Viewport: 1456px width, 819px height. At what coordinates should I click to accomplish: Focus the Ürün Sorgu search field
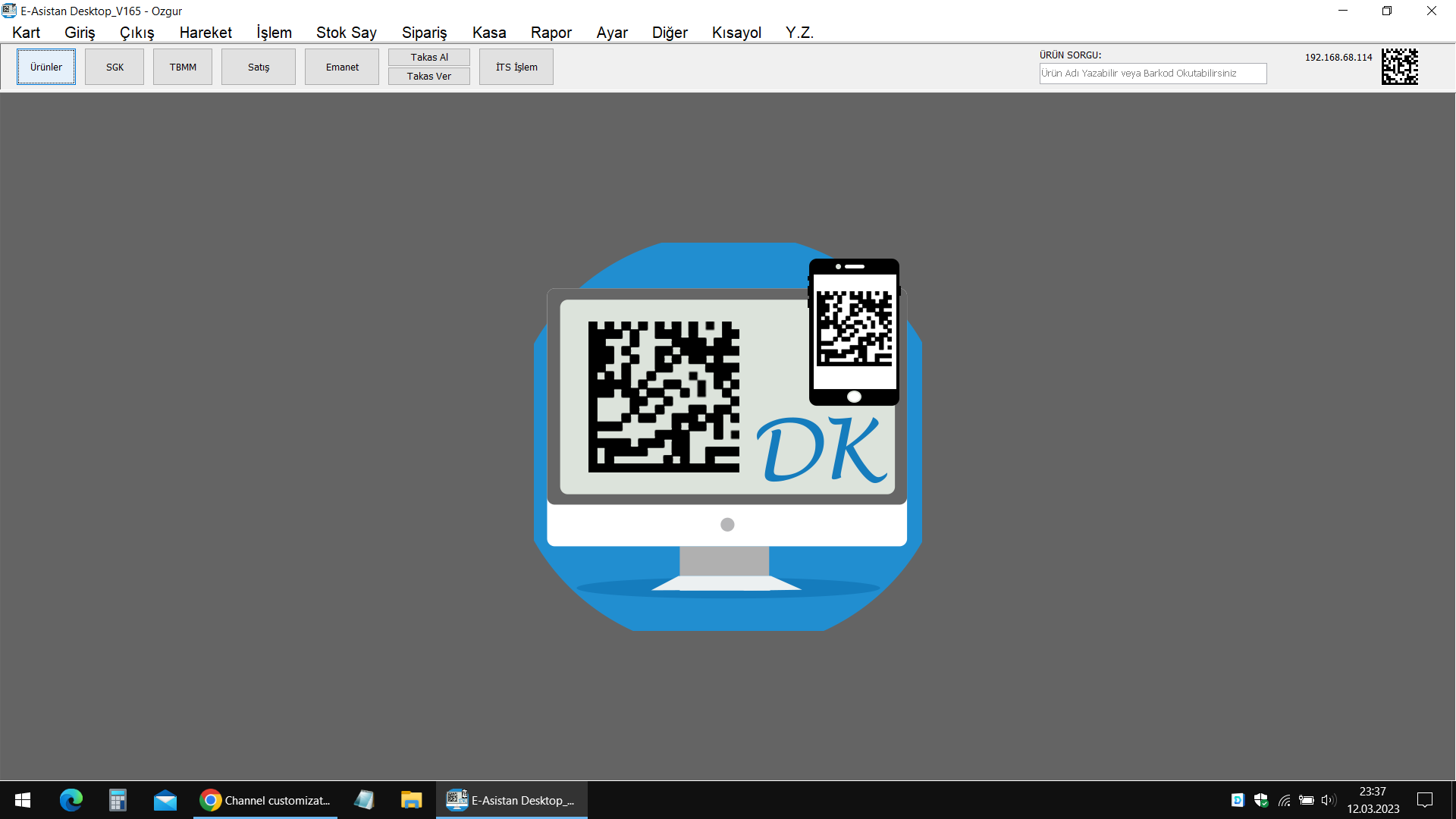[1153, 74]
